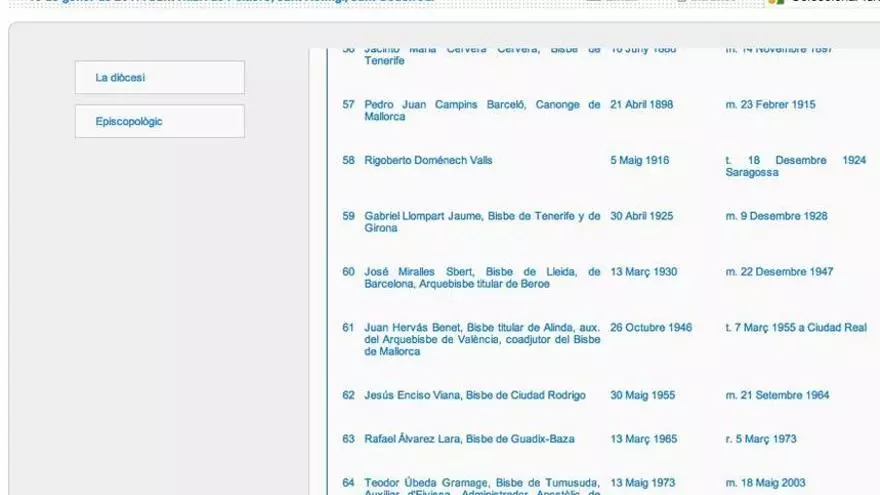Screen dimensions: 880x495
Task: Click the date 21 Abril 1898
Action: (x=641, y=105)
